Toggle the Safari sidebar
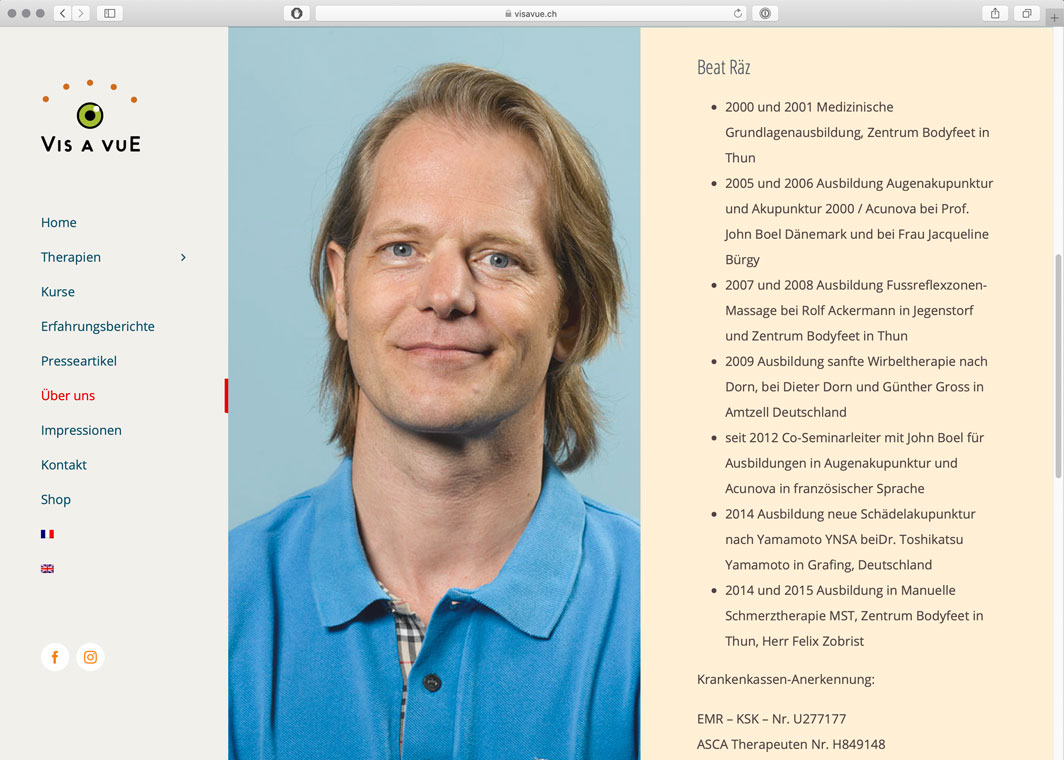 coord(110,13)
